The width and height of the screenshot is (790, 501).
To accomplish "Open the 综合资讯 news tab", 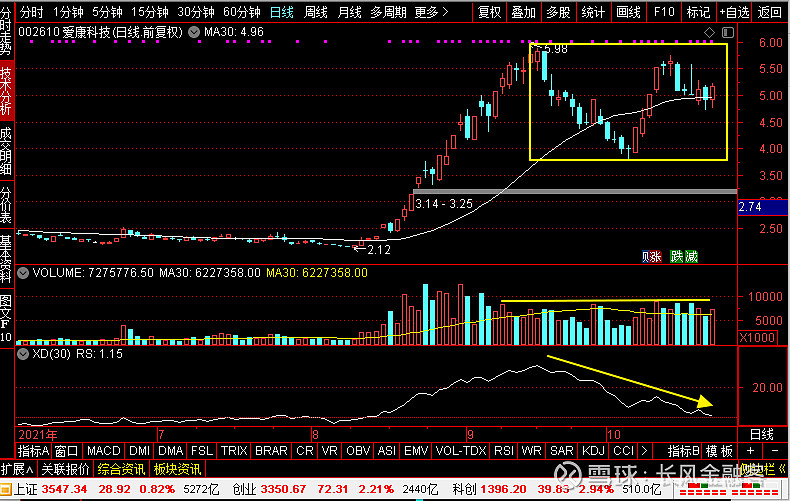I will click(122, 469).
